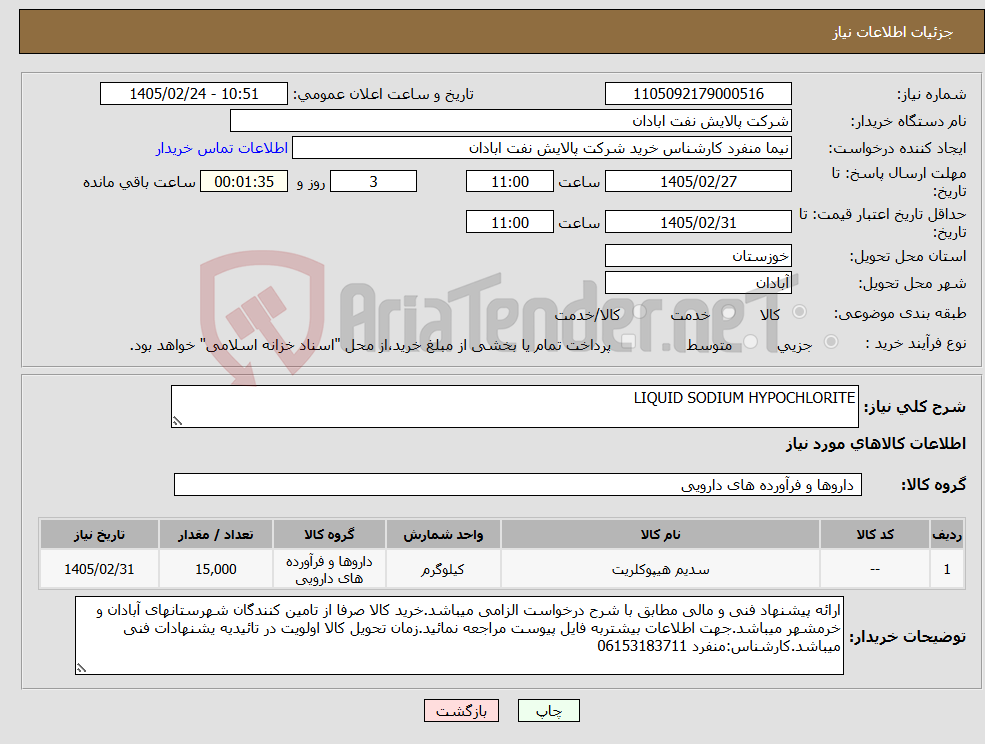Click the گروه کالا column header

(329, 534)
